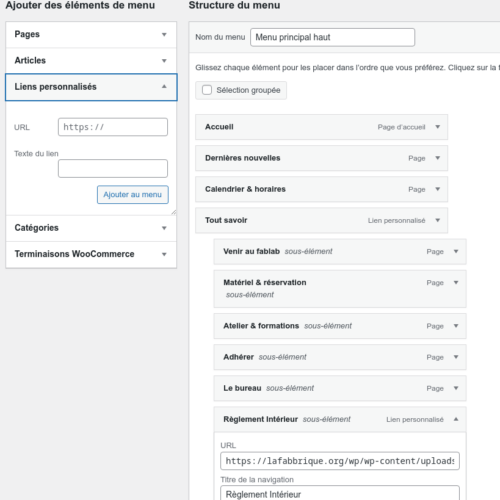
Task: Open Matériel & réservation item arrow
Action: point(456,282)
